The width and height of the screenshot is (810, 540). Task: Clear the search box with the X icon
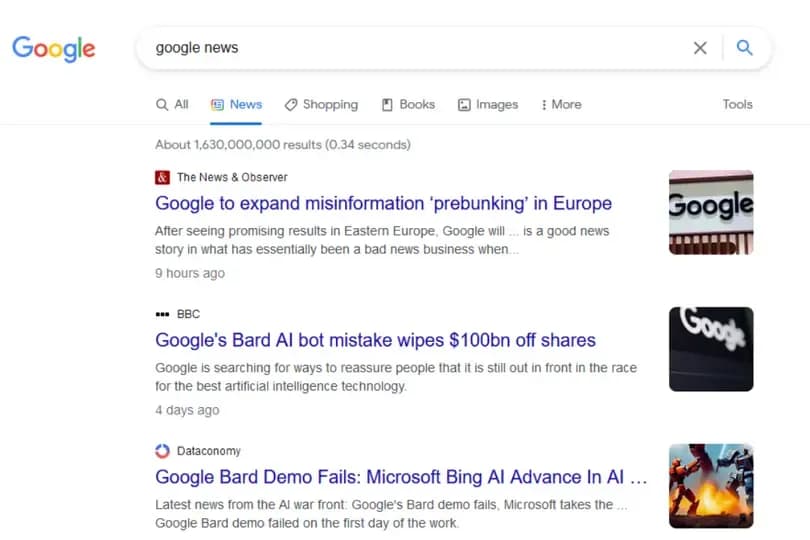pyautogui.click(x=700, y=48)
